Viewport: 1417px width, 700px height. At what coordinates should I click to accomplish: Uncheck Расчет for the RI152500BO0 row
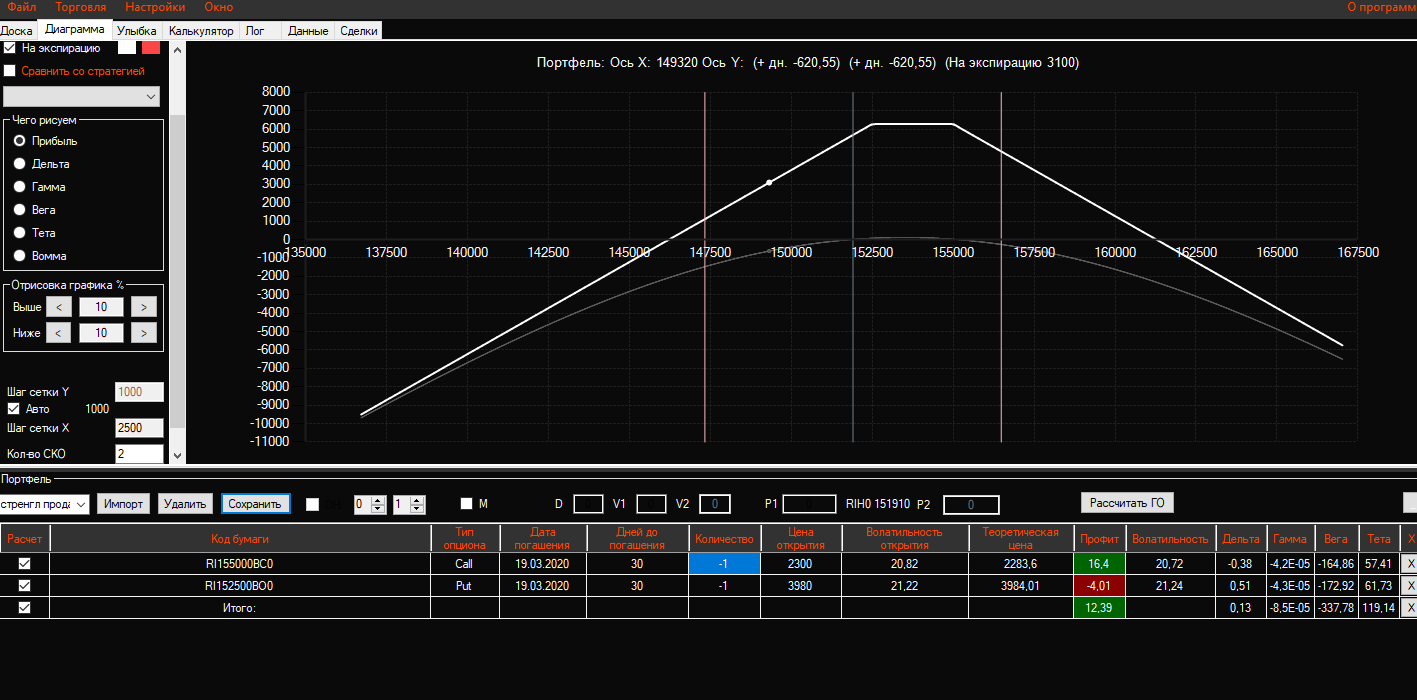(25, 586)
